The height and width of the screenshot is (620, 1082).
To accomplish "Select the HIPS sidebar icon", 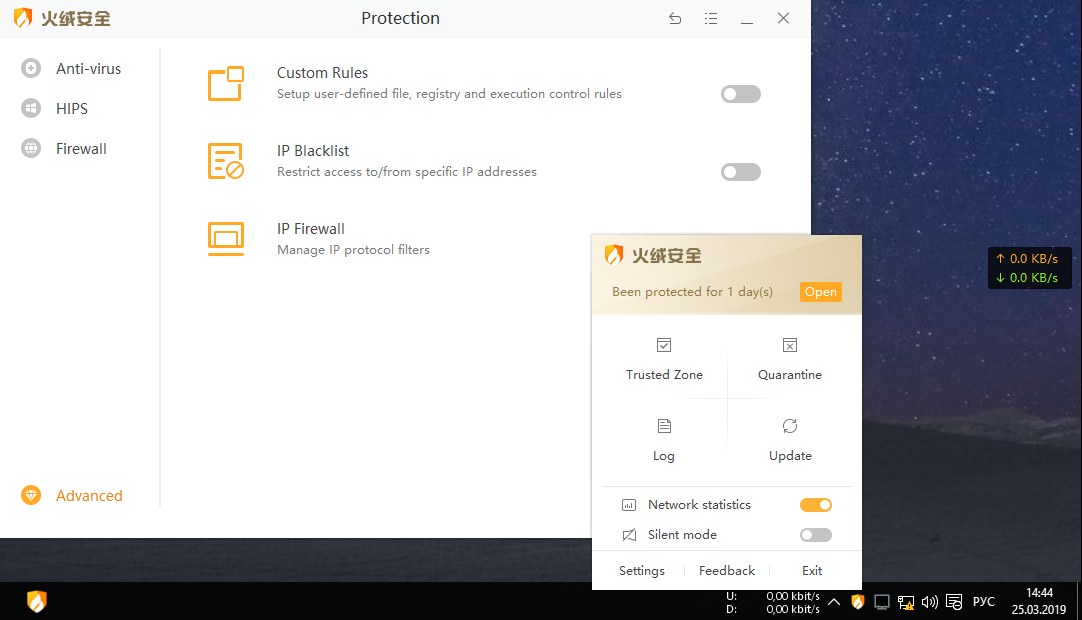I will pyautogui.click(x=31, y=108).
